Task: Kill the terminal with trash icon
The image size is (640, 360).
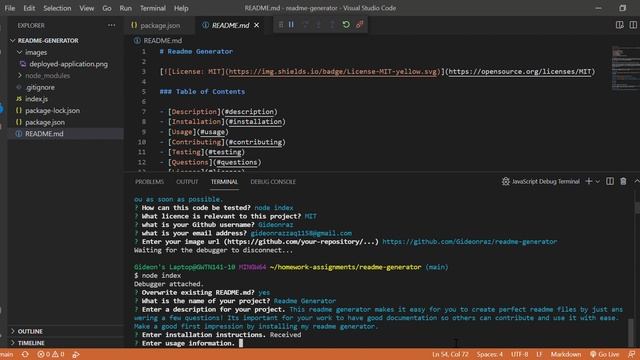Action: pos(623,181)
